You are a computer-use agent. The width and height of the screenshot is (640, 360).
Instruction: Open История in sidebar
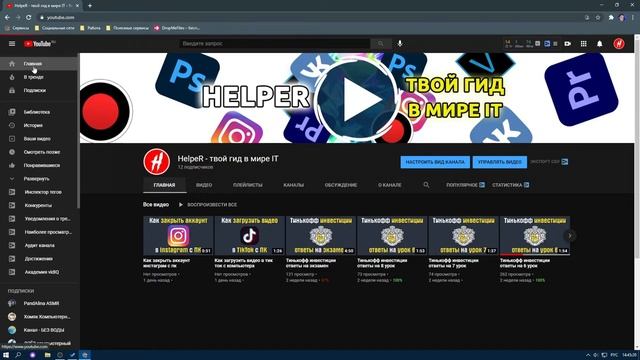[39, 125]
